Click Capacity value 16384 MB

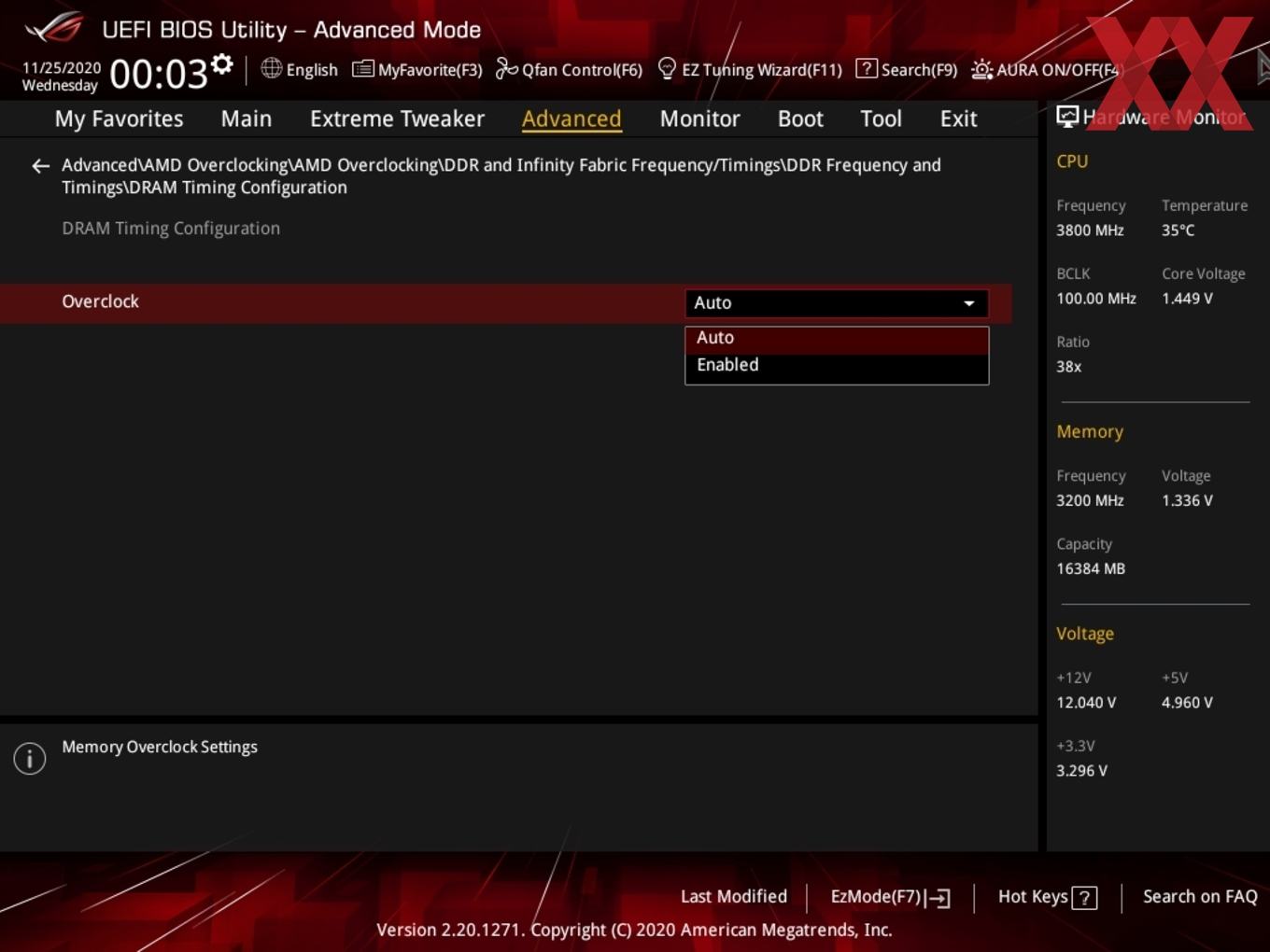(1091, 568)
